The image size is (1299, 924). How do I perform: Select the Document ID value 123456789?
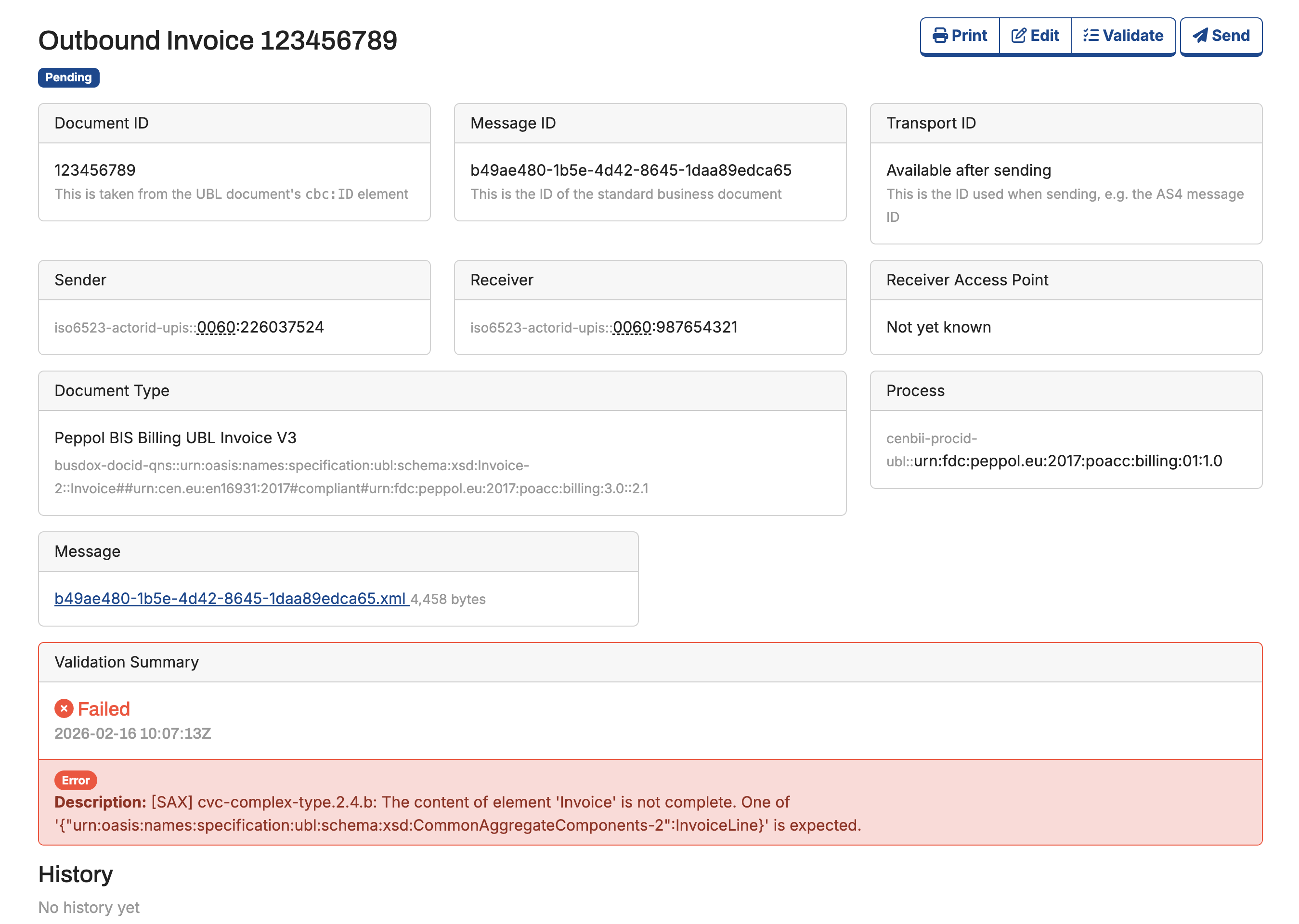click(x=95, y=170)
